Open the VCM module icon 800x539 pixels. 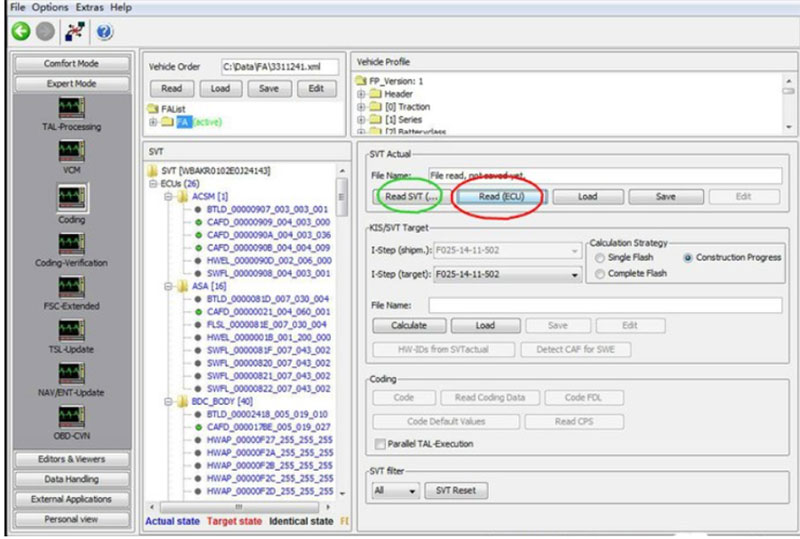71,151
